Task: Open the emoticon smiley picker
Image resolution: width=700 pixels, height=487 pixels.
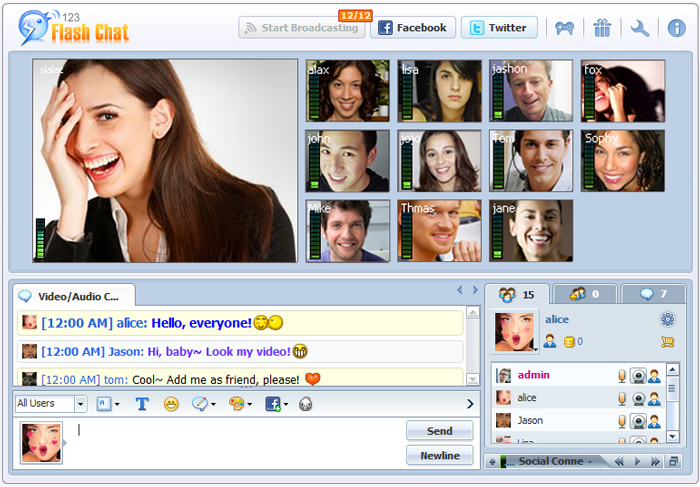Action: click(x=171, y=404)
